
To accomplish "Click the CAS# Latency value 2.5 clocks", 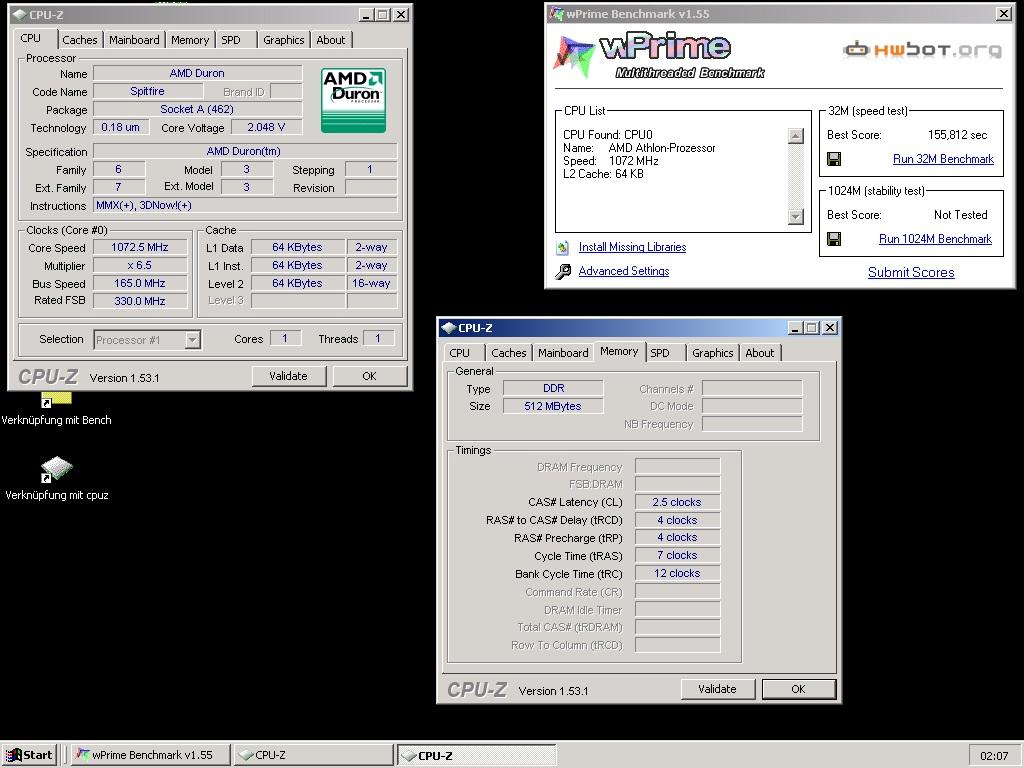I will 677,502.
